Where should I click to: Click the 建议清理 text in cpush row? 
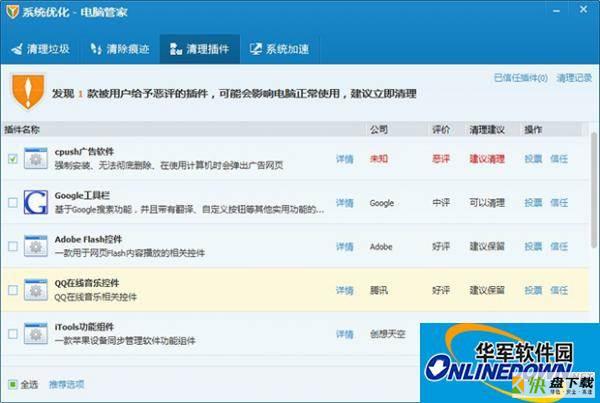[x=487, y=159]
